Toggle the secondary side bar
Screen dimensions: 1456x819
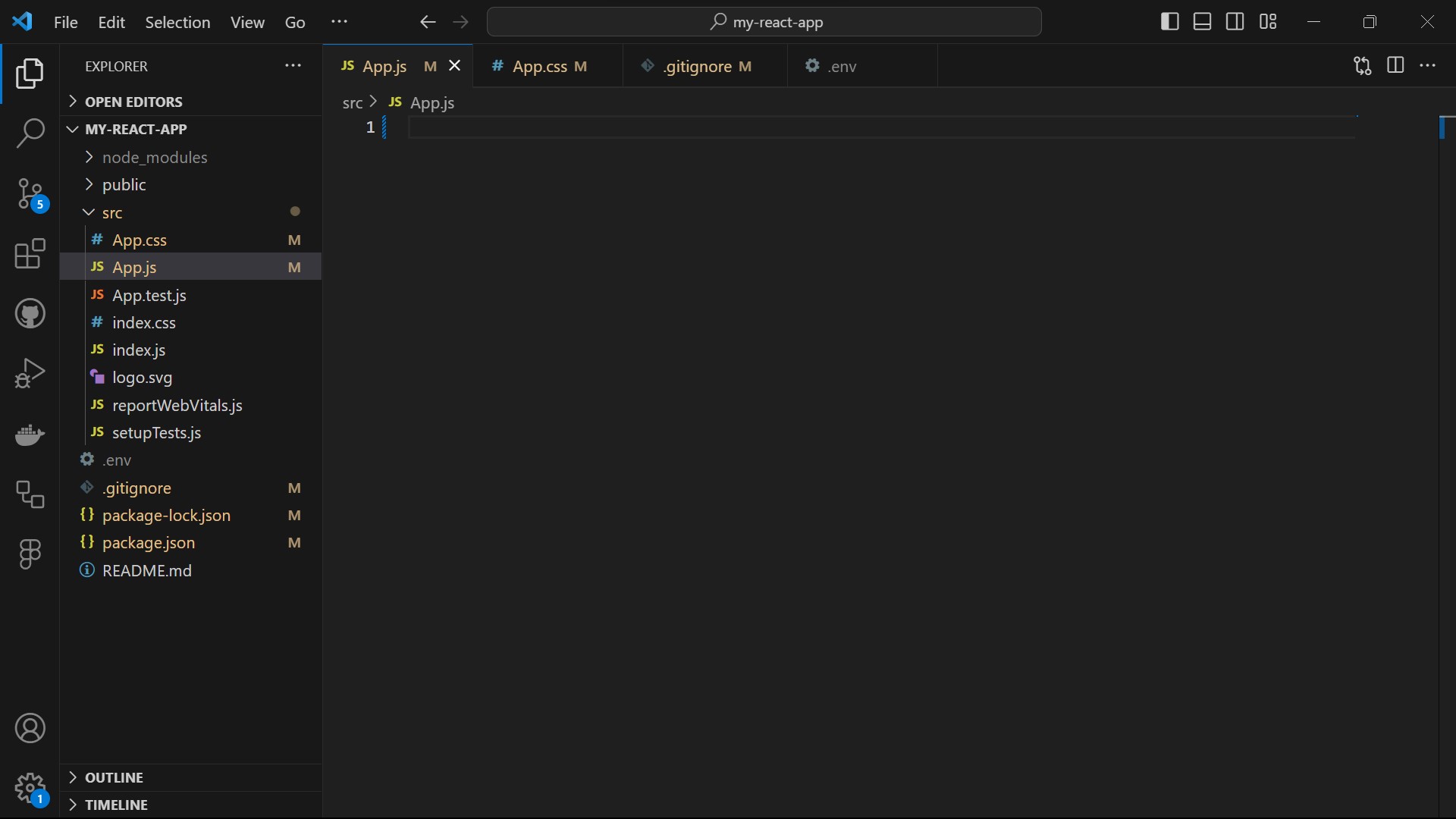[1235, 22]
